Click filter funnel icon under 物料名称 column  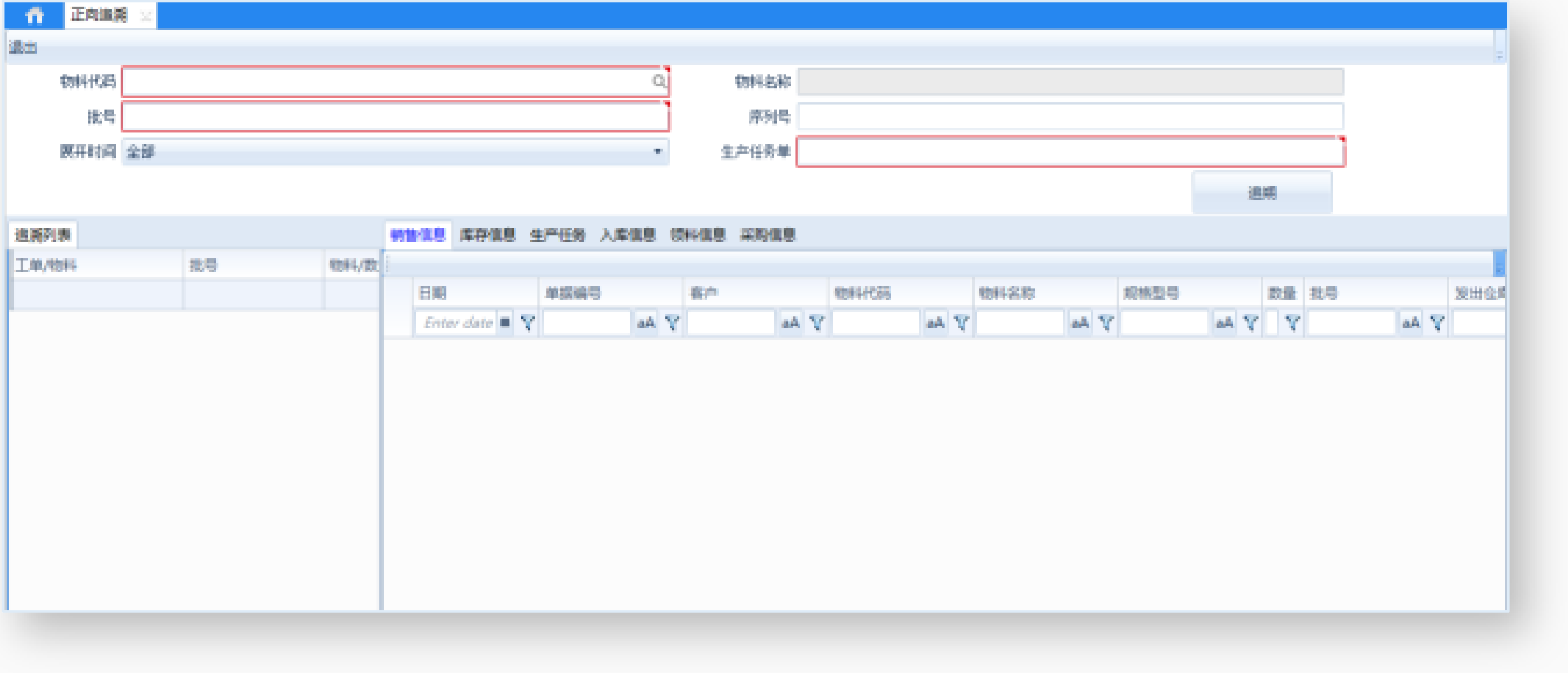click(x=1106, y=323)
